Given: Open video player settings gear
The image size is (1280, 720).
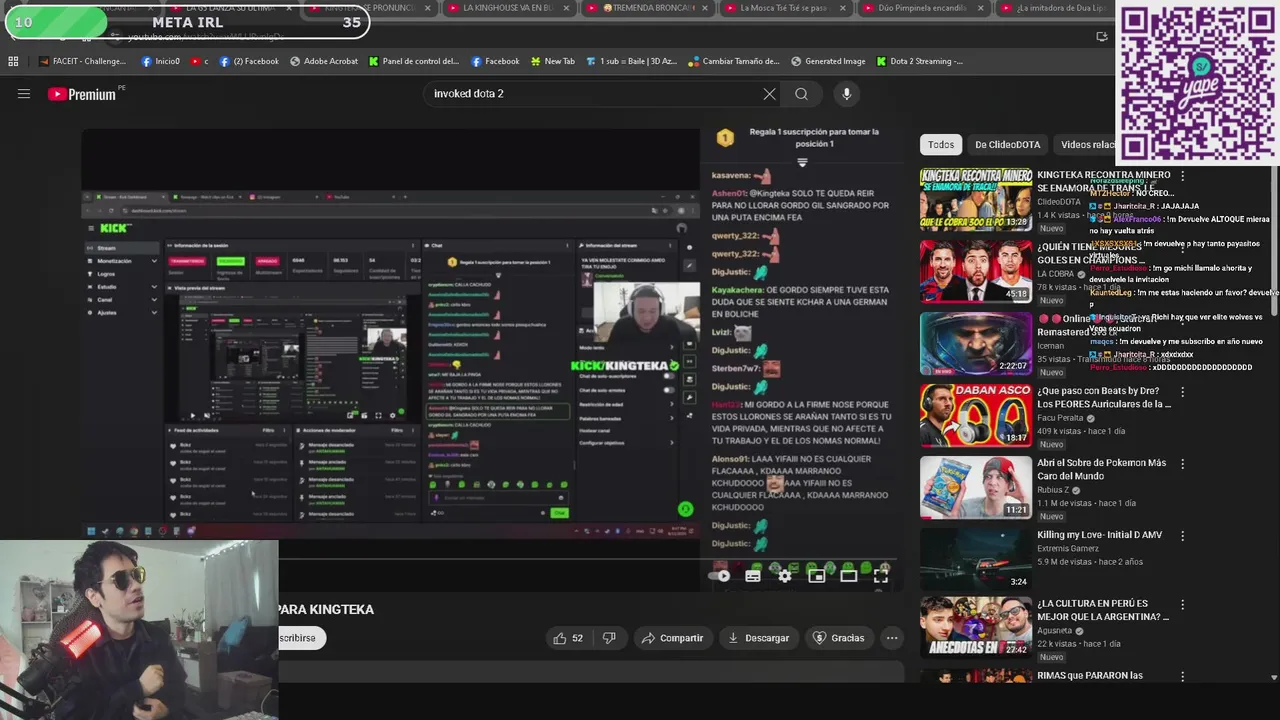Looking at the screenshot, I should pyautogui.click(x=785, y=575).
